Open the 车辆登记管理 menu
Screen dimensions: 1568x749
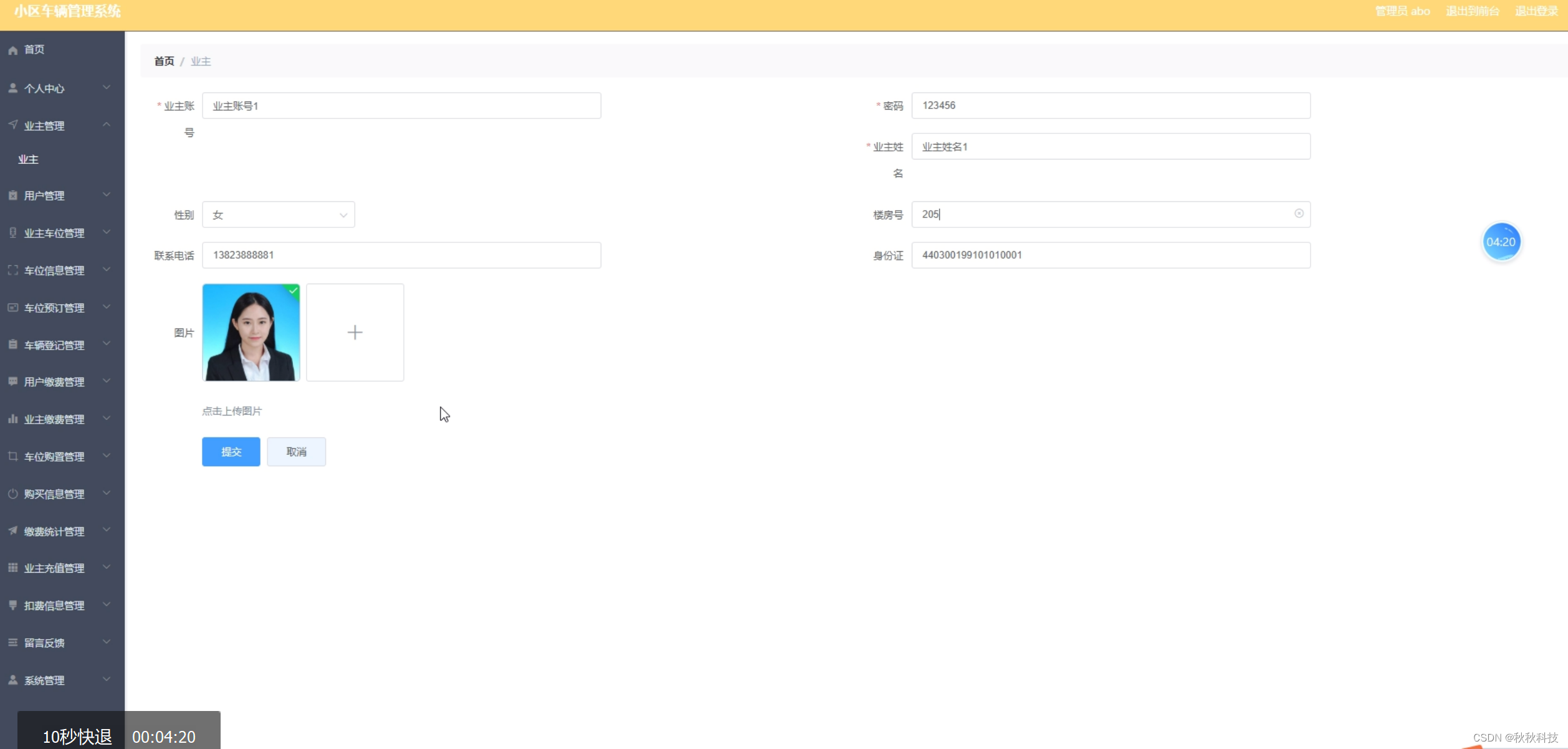54,345
